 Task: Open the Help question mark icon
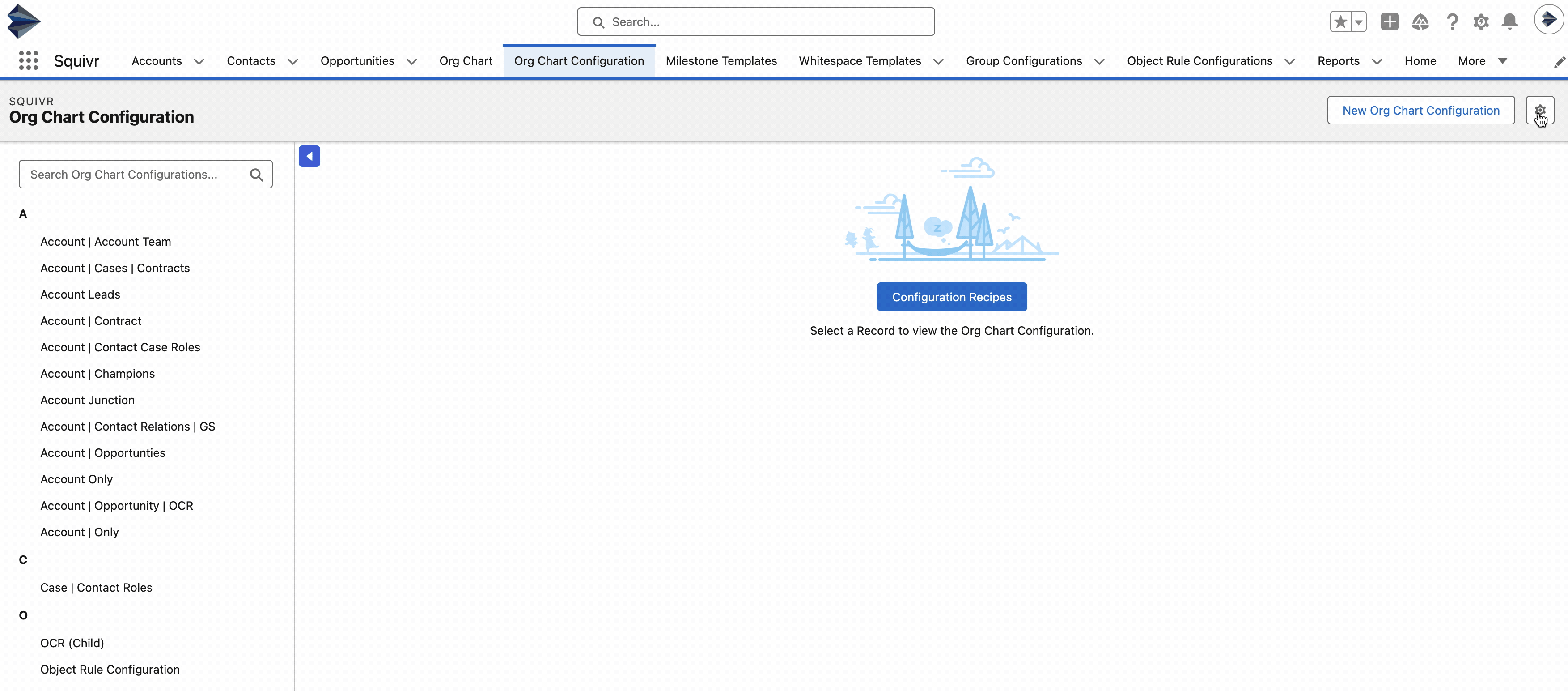[1452, 22]
